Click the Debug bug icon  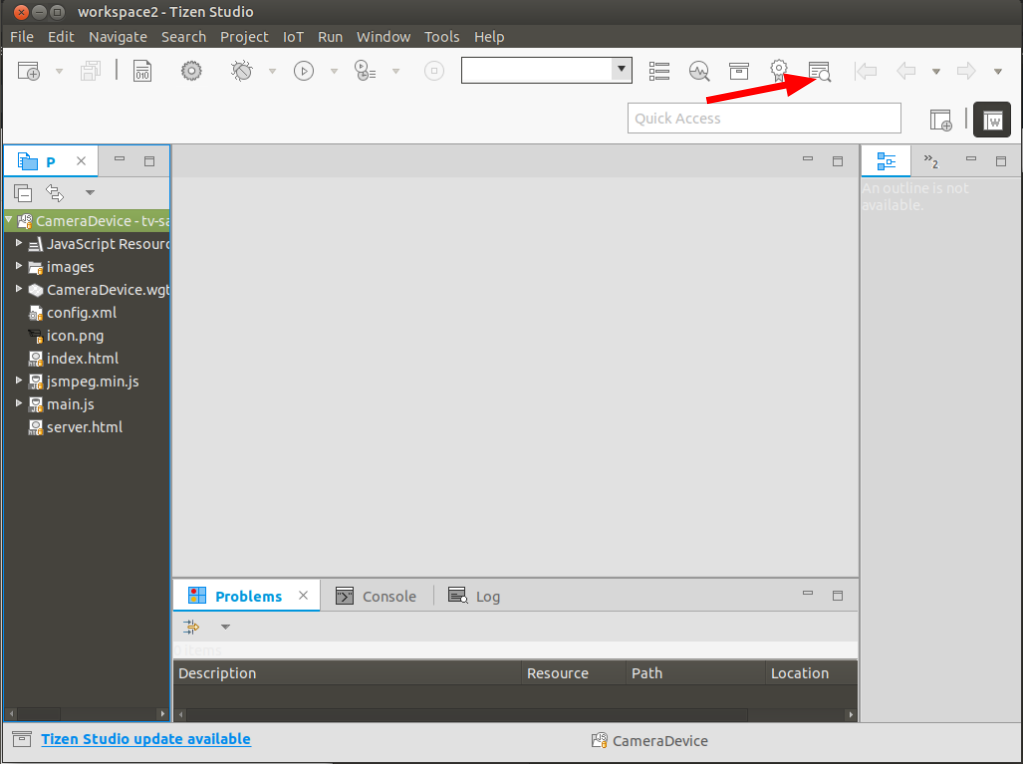[241, 70]
